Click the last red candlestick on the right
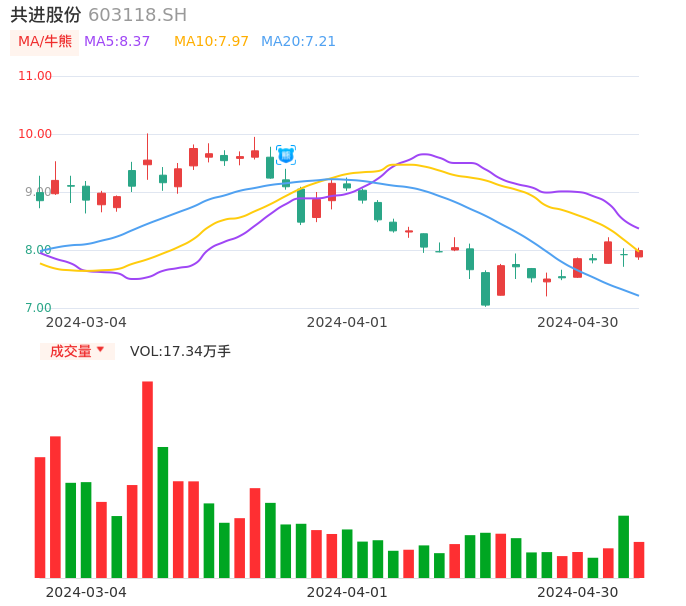 point(639,254)
